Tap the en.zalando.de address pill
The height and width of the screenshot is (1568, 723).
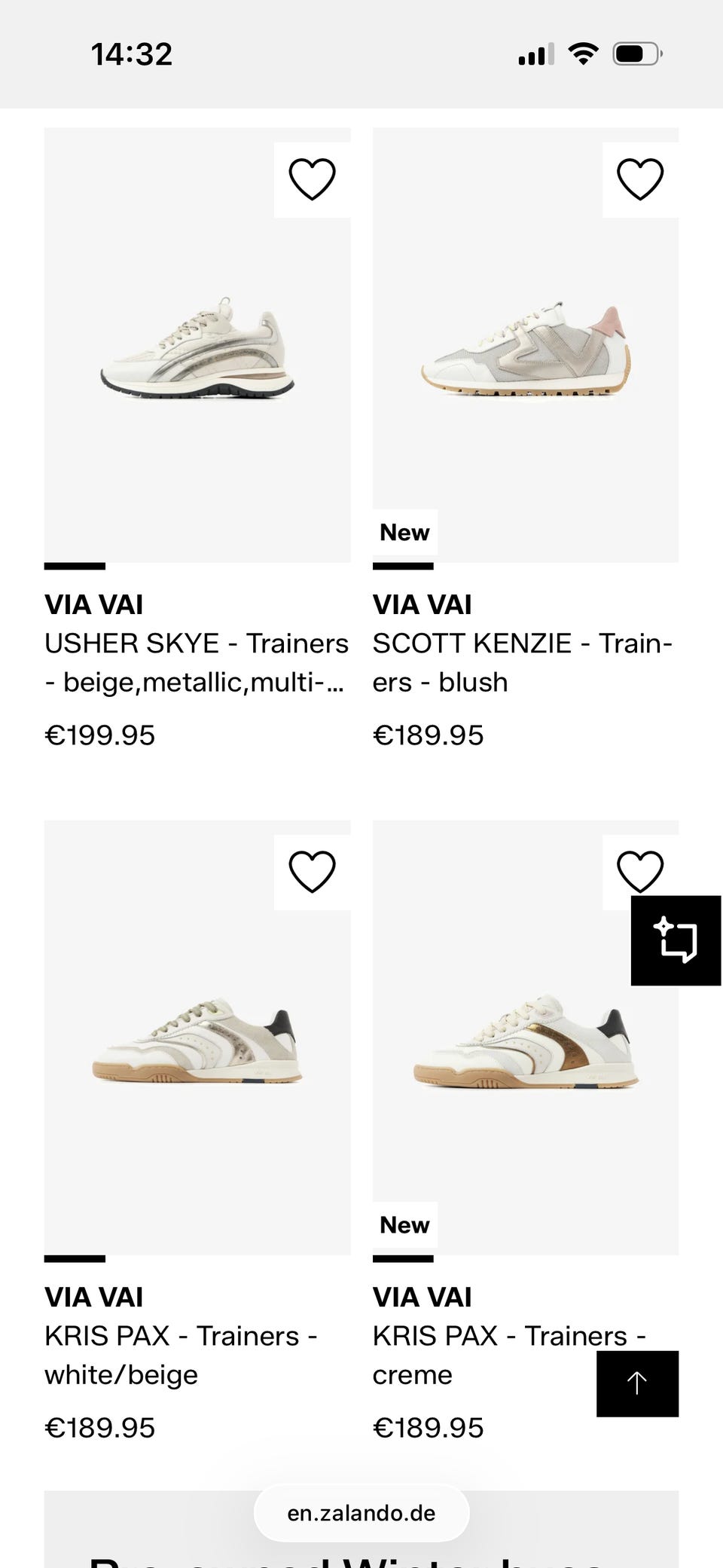click(x=361, y=1513)
